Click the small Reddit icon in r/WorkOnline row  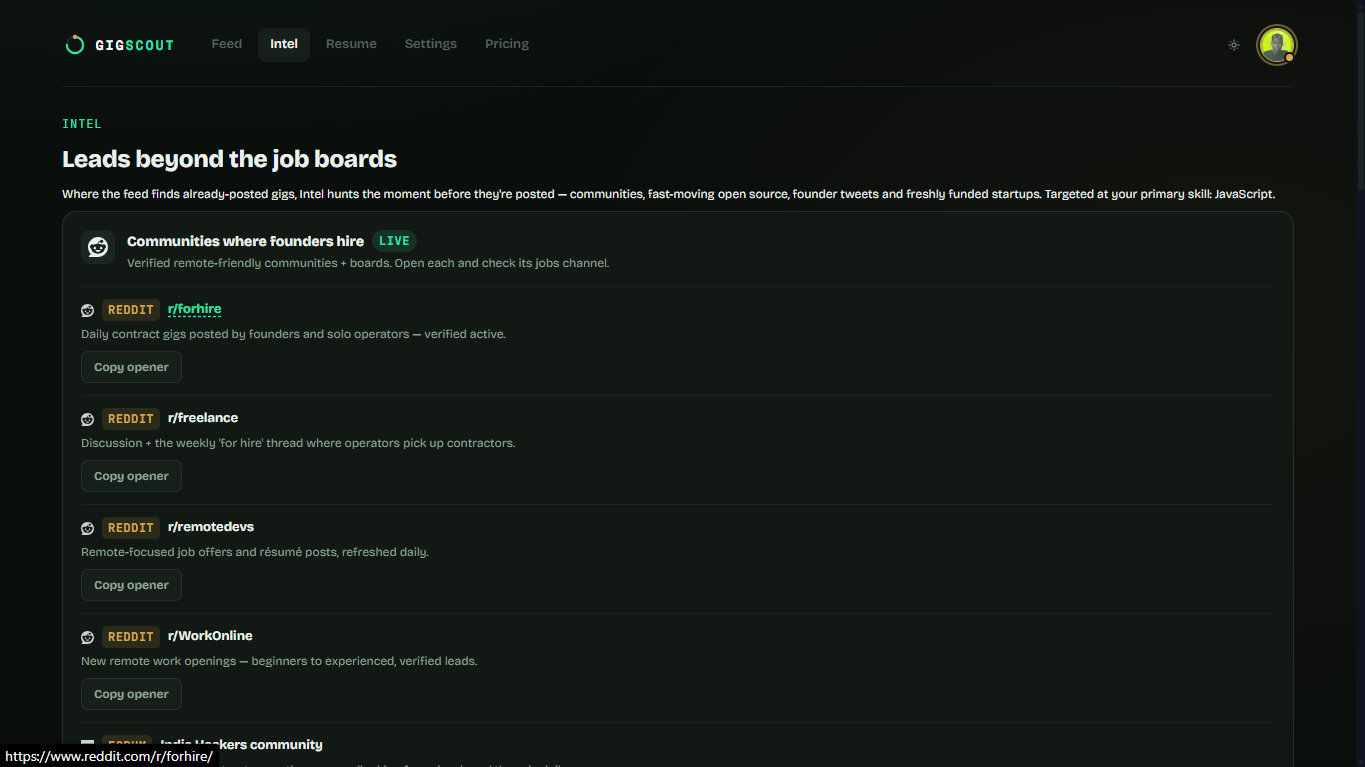click(x=88, y=637)
